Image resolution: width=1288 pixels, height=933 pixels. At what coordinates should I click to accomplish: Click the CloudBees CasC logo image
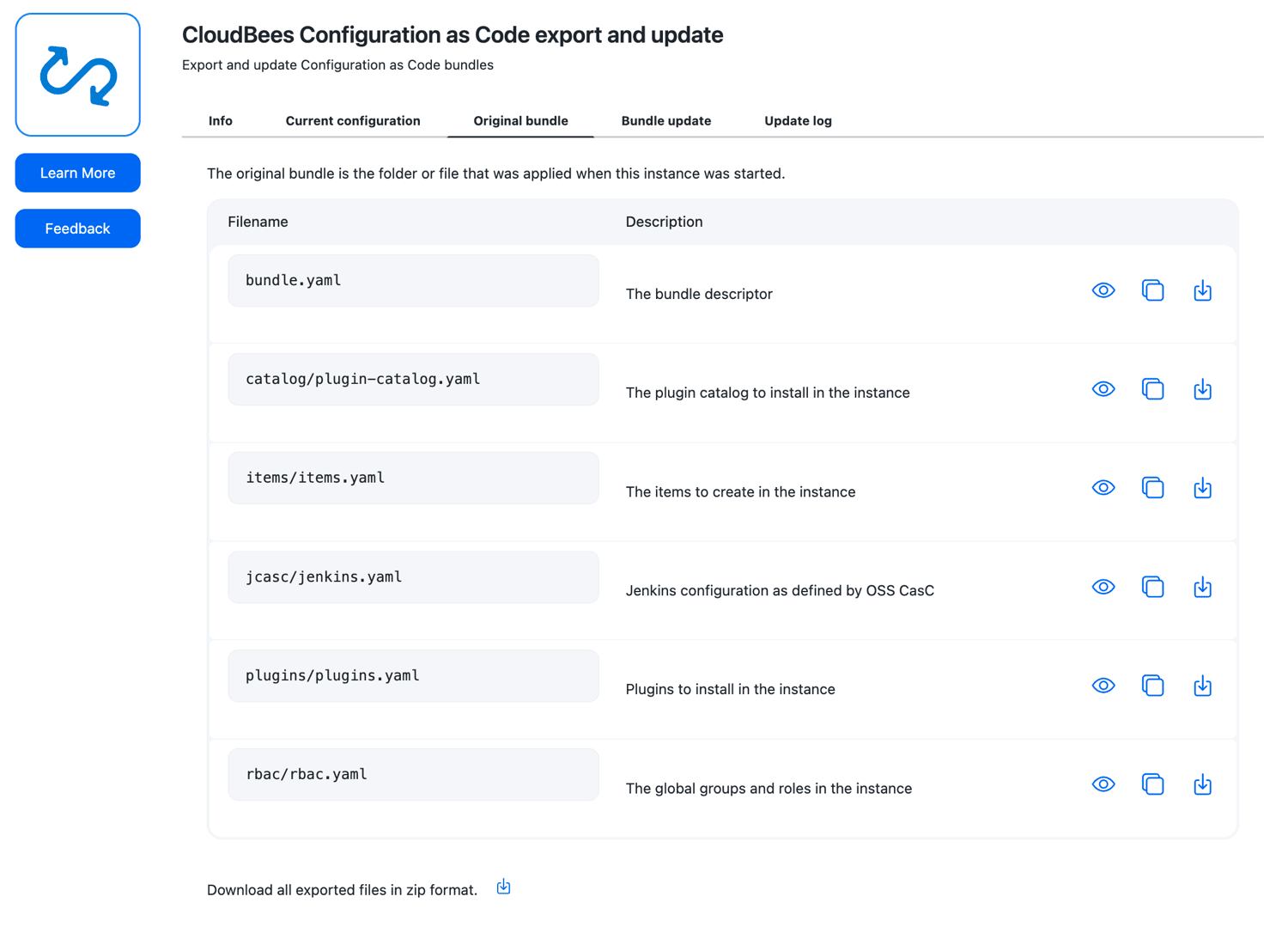78,75
